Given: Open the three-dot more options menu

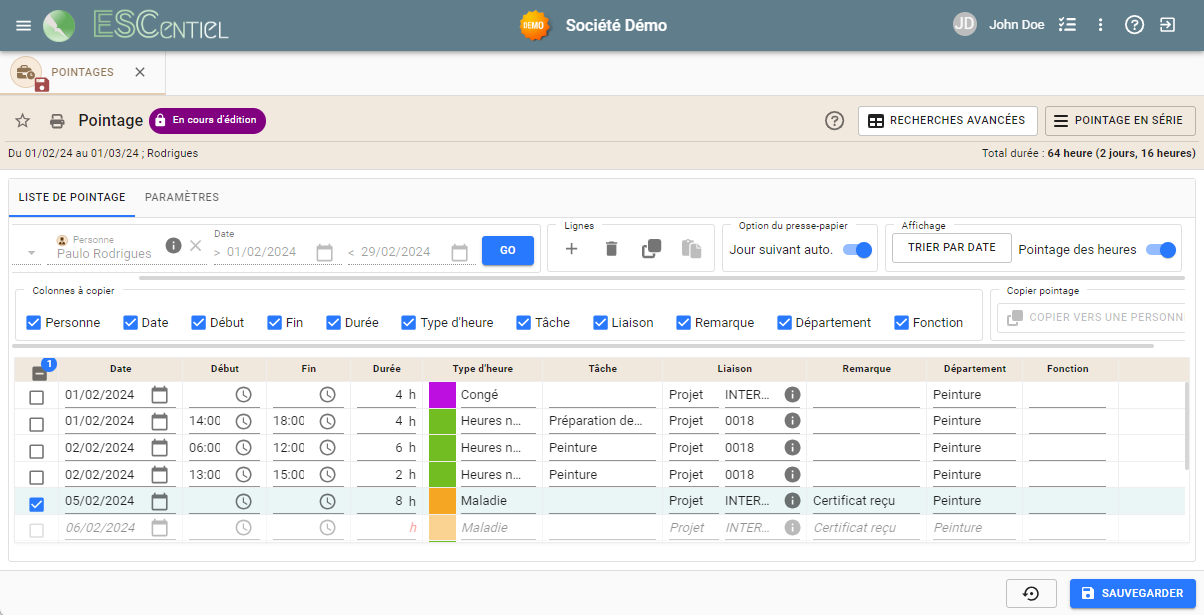Looking at the screenshot, I should [x=1100, y=25].
